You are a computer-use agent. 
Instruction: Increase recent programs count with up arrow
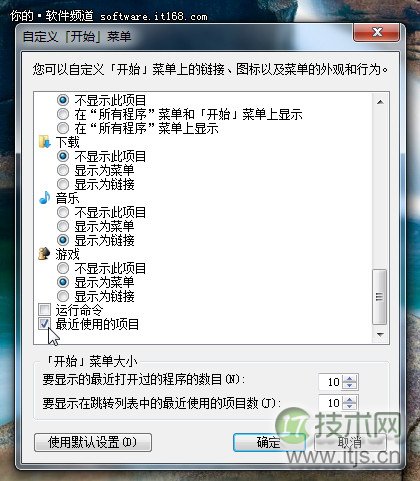pyautogui.click(x=349, y=378)
